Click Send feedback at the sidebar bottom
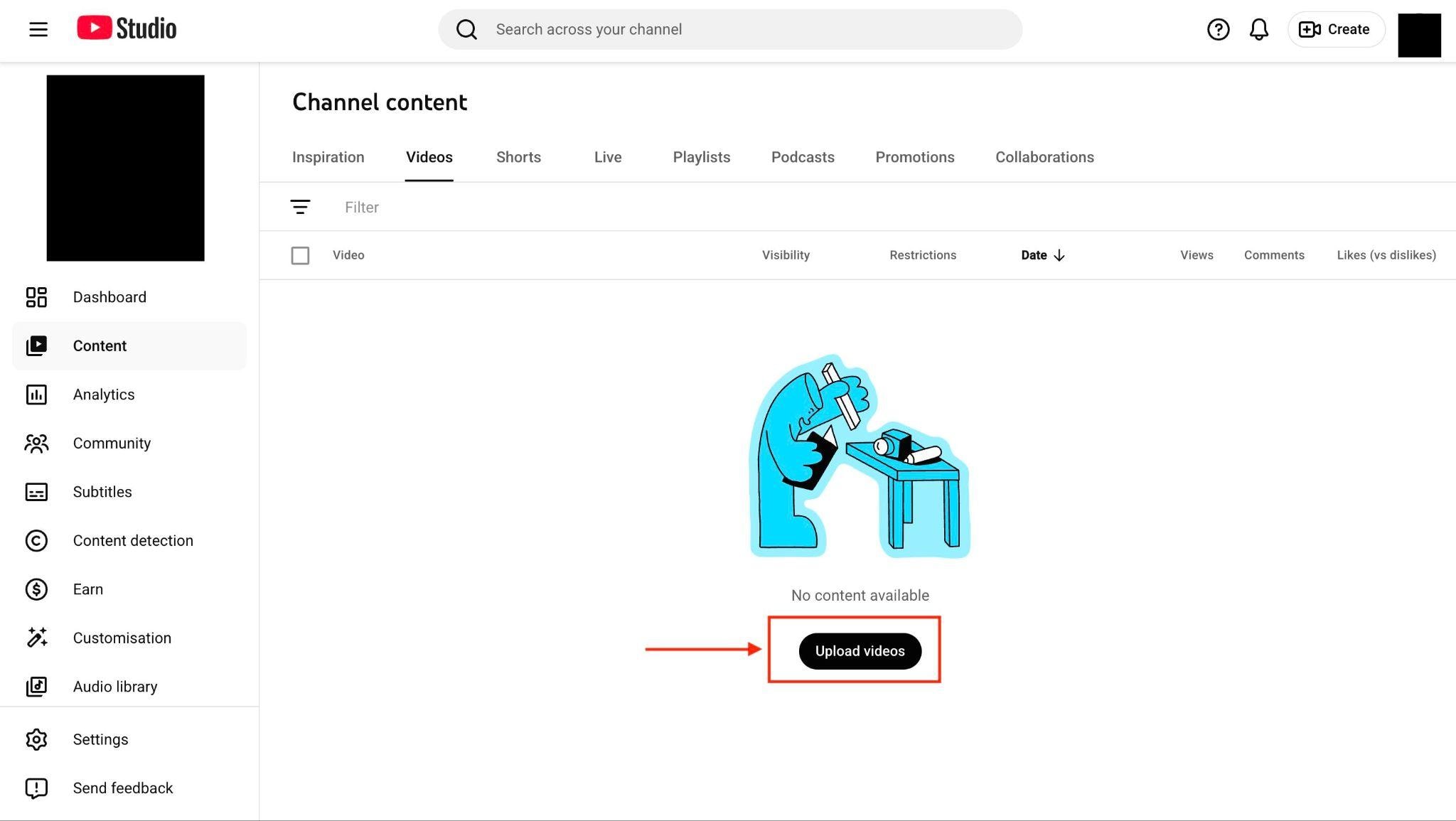Viewport: 1456px width, 821px height. coord(123,788)
